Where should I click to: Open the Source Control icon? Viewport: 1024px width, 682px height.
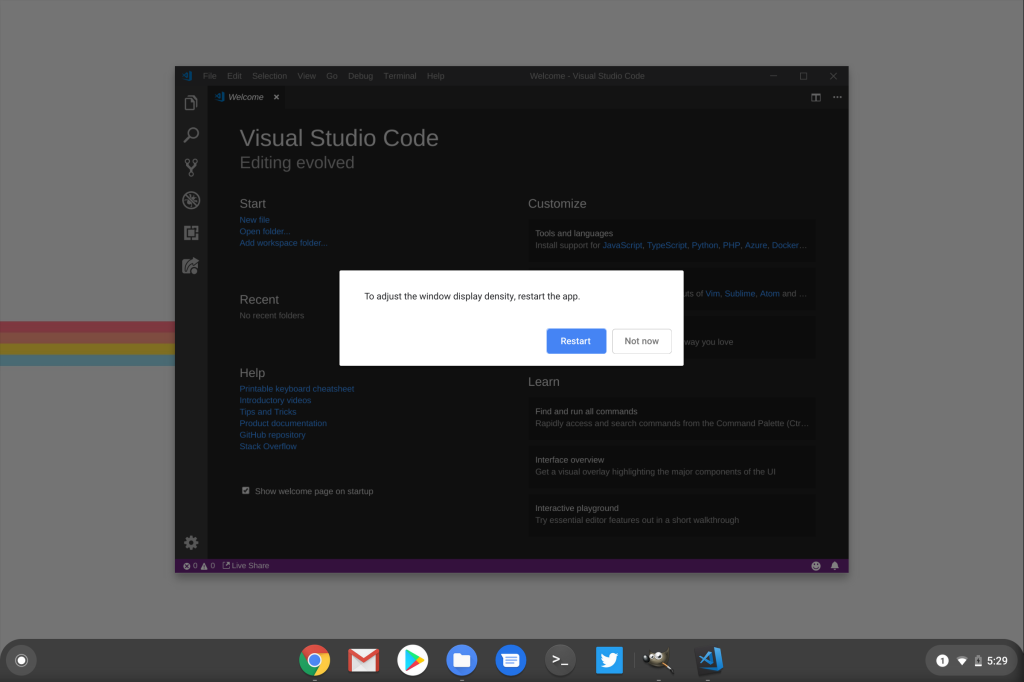191,168
